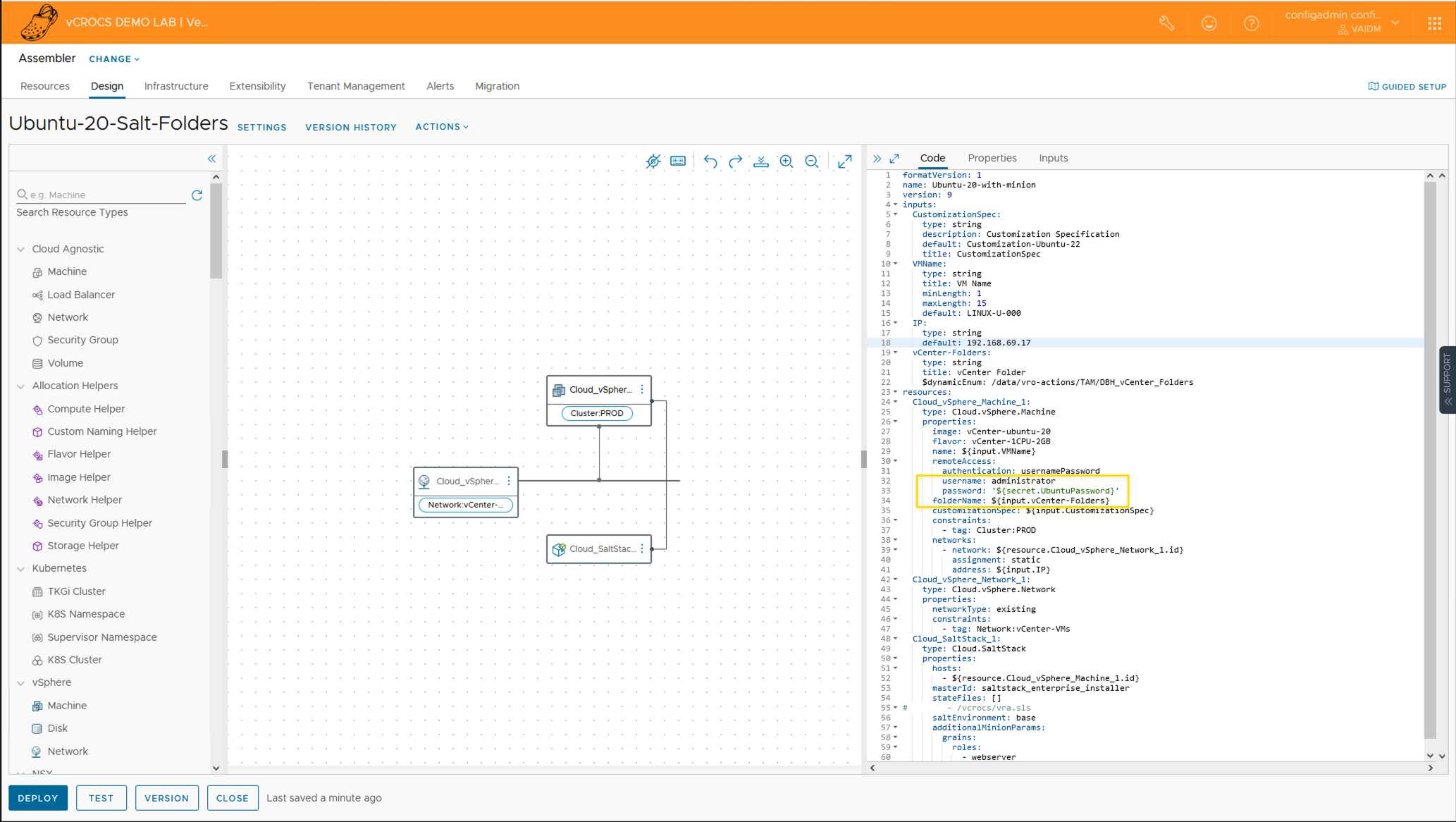The height and width of the screenshot is (822, 1456).
Task: Click the redo arrow in canvas toolbar
Action: 735,161
